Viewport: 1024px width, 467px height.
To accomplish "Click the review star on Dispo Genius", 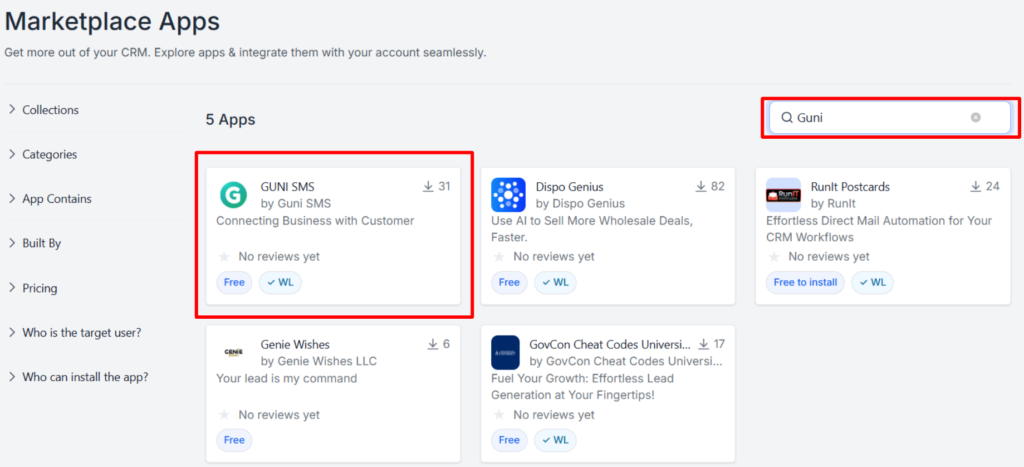I will tap(499, 257).
